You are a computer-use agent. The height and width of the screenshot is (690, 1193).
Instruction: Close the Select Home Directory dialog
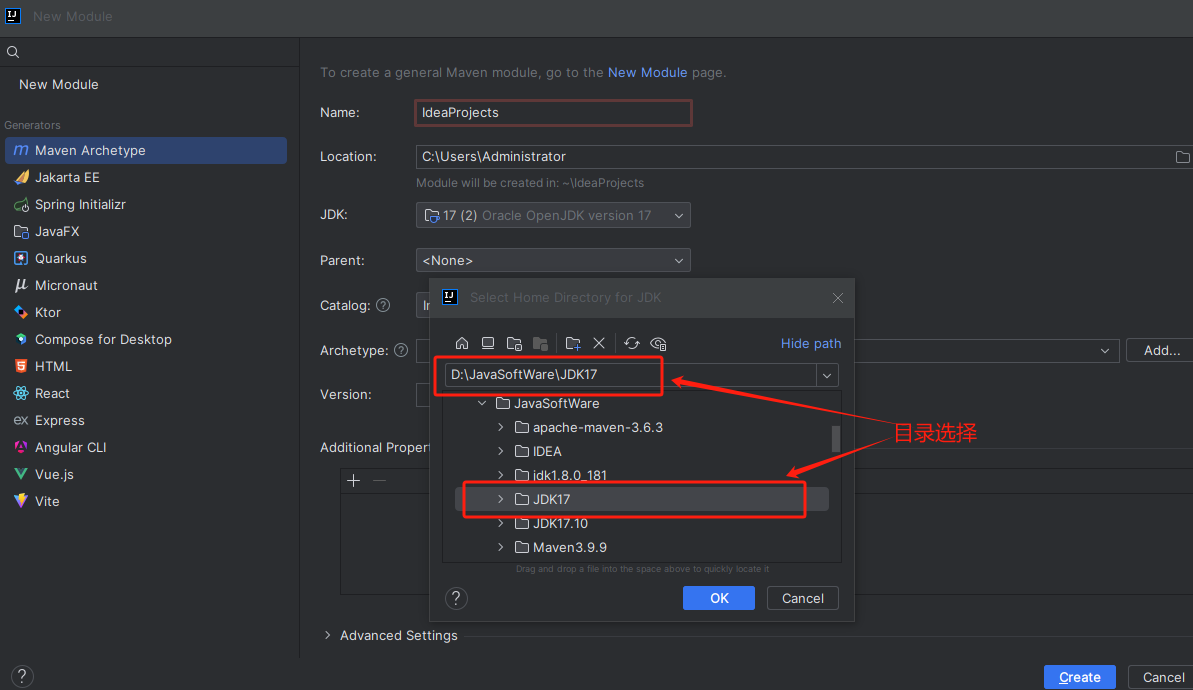[838, 297]
